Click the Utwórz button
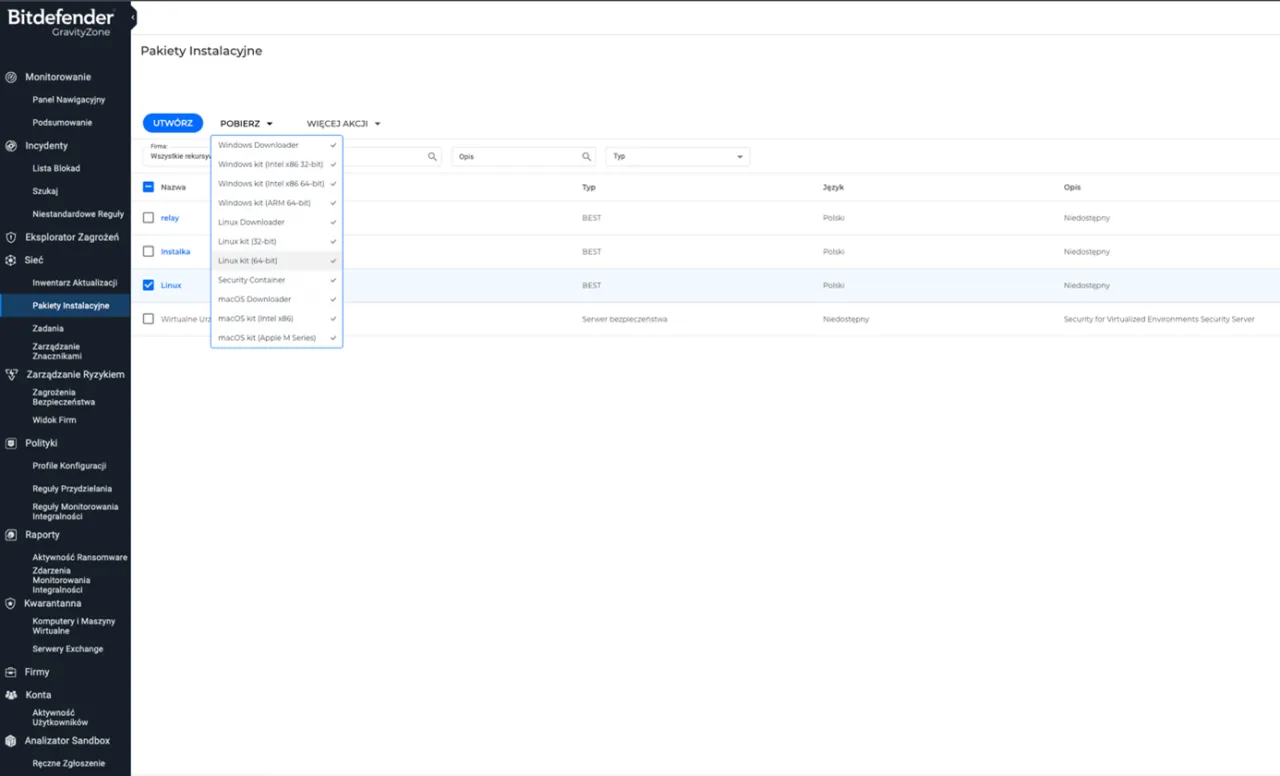This screenshot has height=776, width=1280. [x=173, y=124]
